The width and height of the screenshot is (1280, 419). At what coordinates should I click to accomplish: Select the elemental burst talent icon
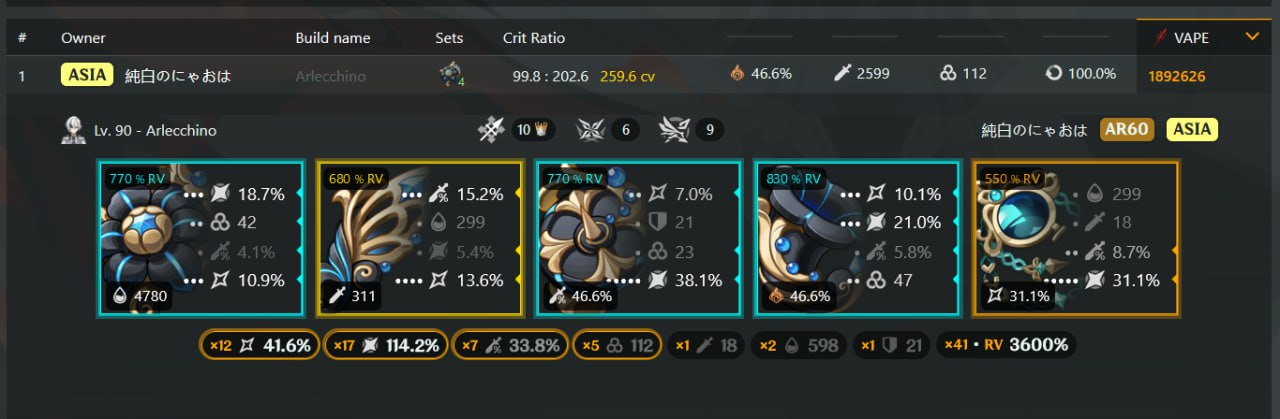(674, 129)
